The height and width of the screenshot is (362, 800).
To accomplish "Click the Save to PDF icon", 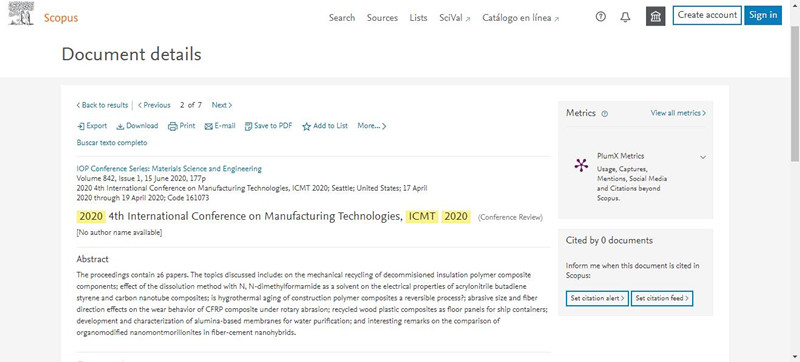I will pos(248,126).
